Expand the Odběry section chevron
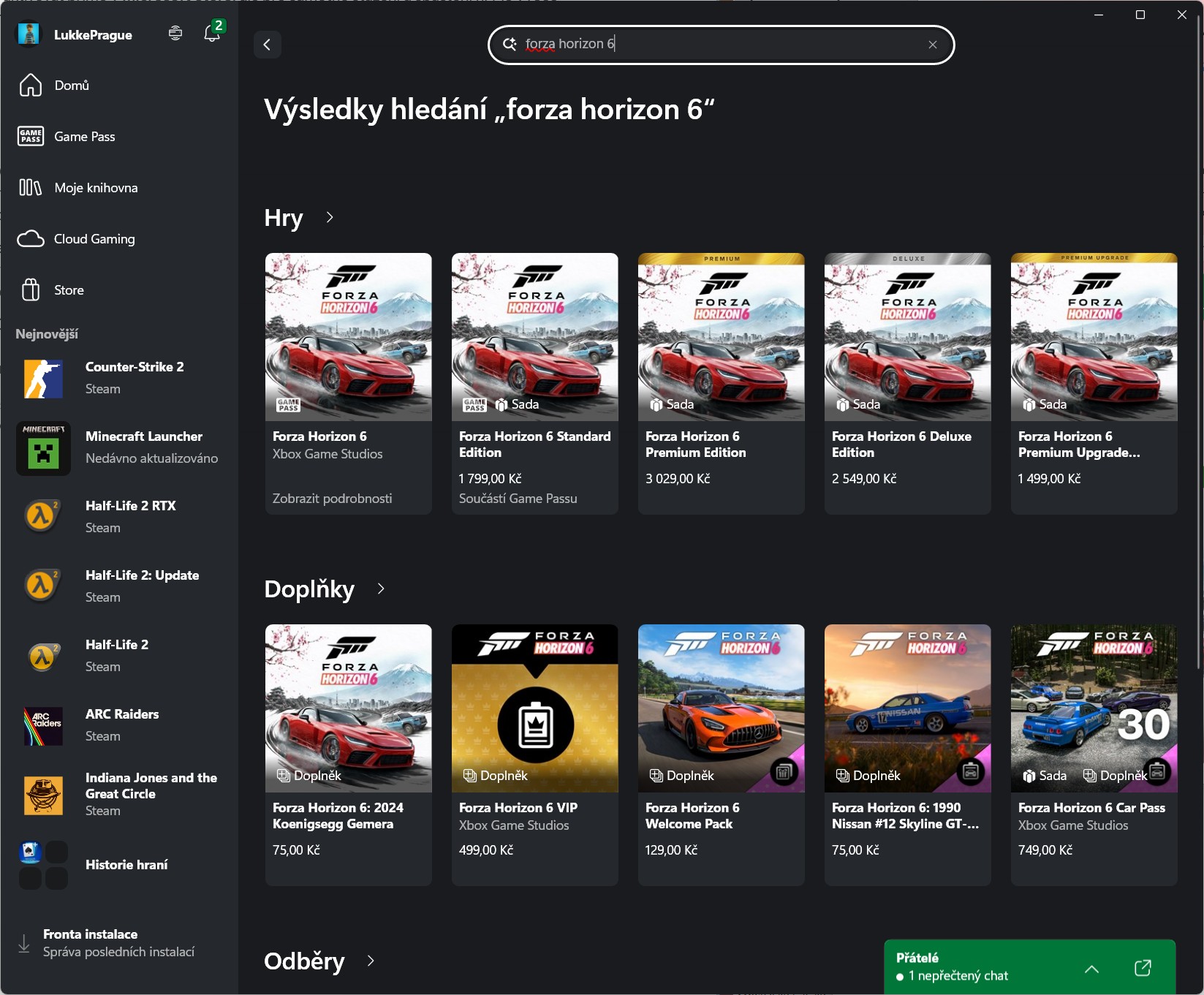The width and height of the screenshot is (1204, 995). (x=371, y=961)
